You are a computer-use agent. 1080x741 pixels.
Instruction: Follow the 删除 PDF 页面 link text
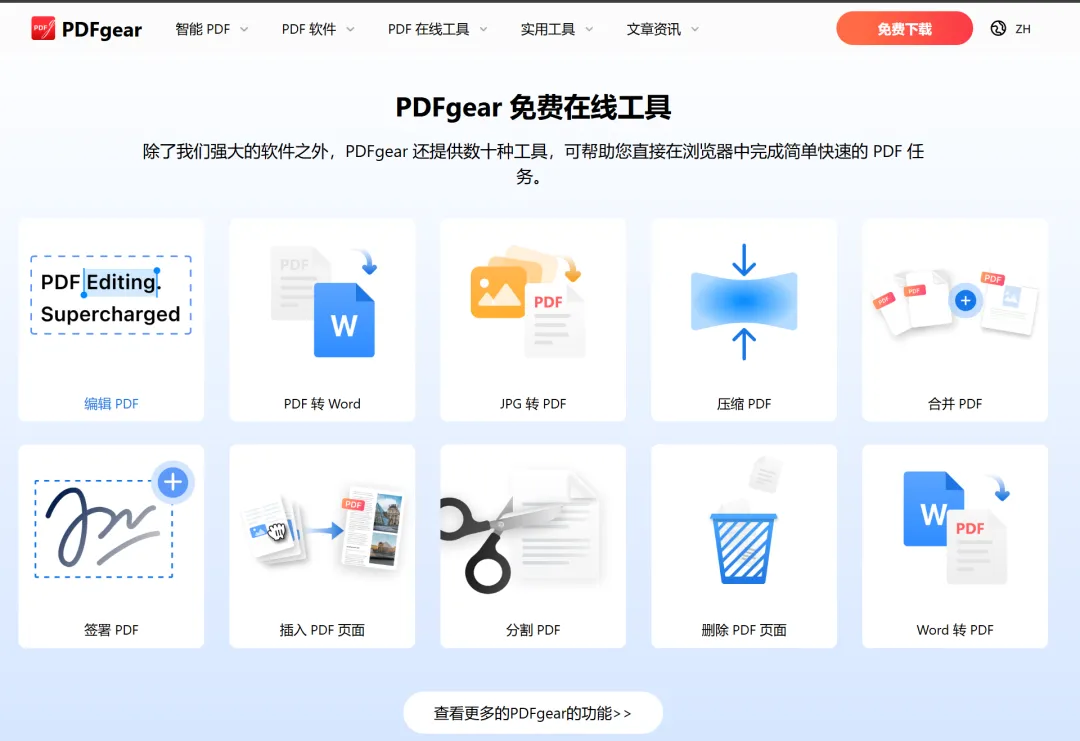tap(744, 629)
